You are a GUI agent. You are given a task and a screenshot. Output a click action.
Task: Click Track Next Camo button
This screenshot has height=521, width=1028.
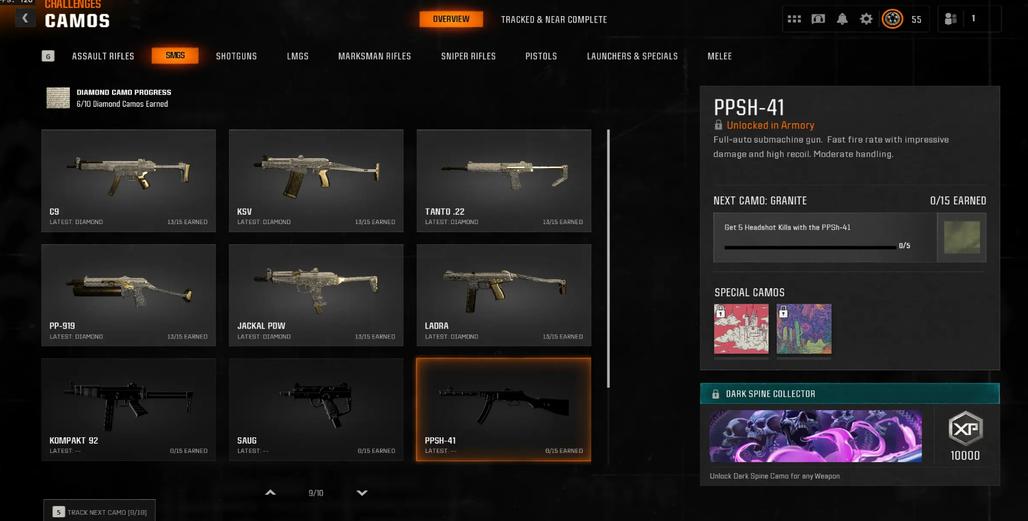pyautogui.click(x=100, y=511)
